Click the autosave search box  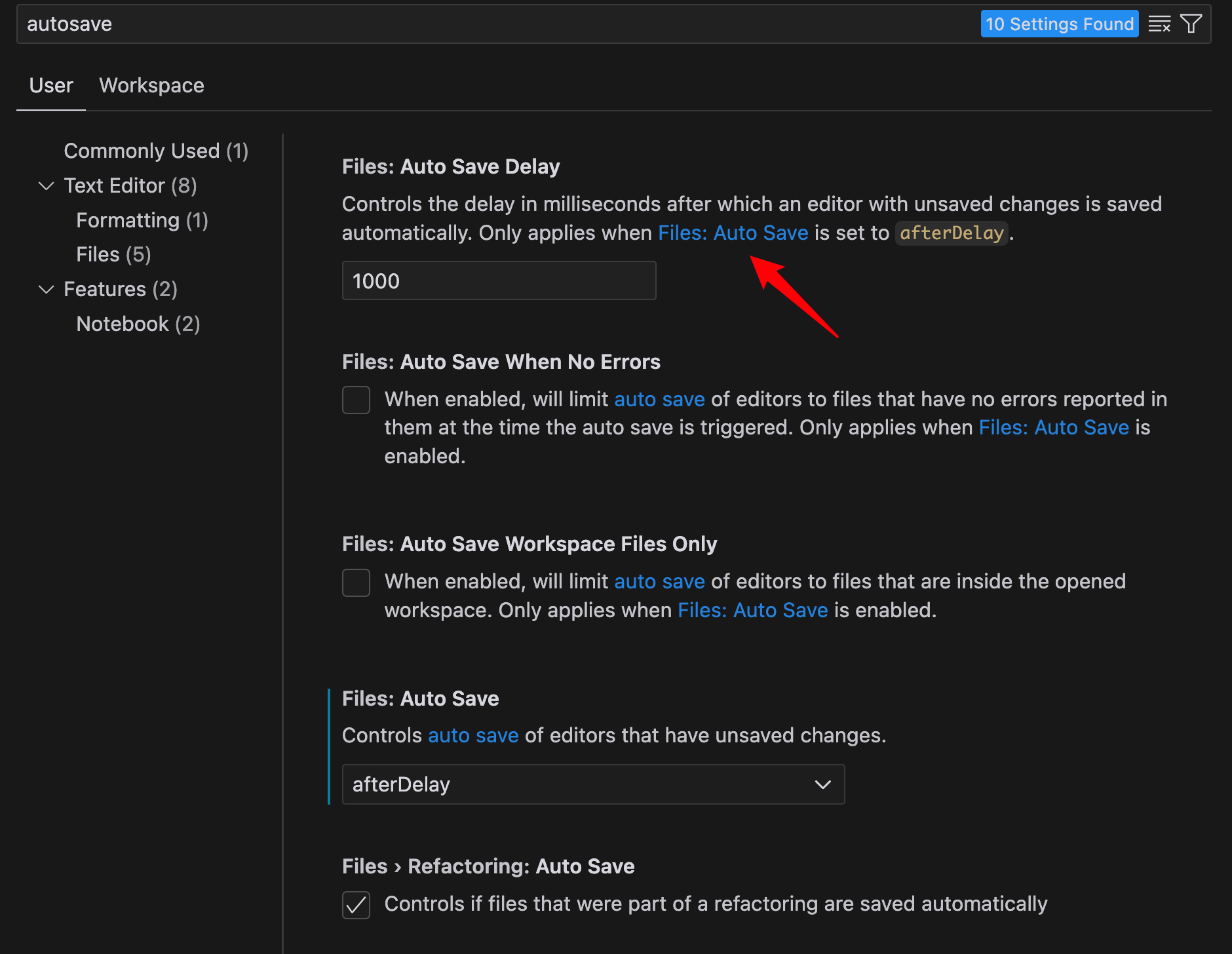tap(262, 24)
